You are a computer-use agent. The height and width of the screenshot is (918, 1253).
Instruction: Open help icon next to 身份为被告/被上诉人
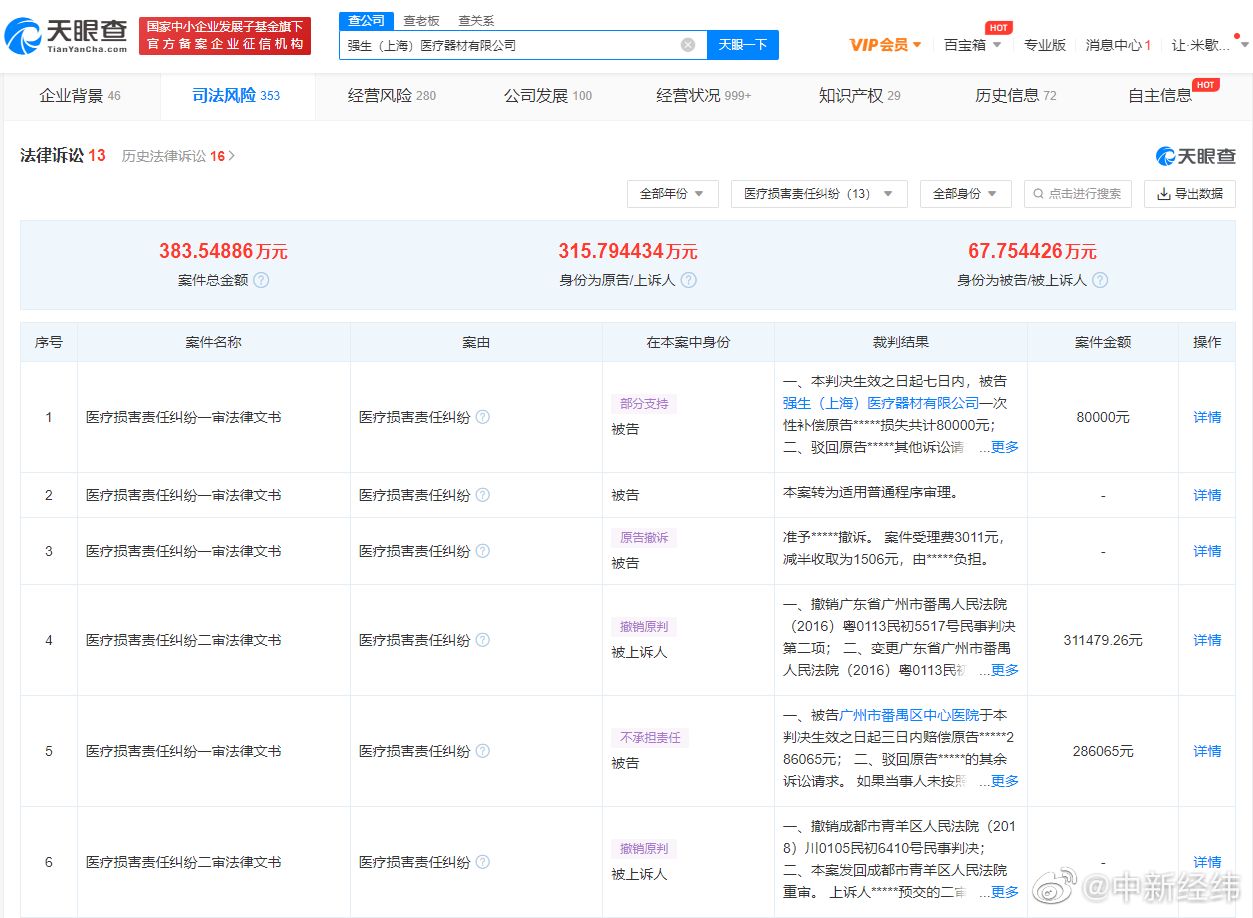pos(1100,280)
